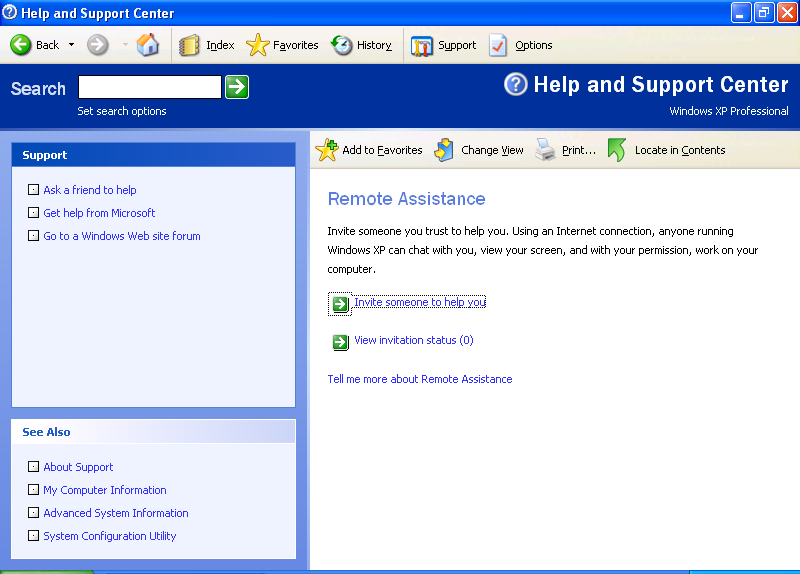Click the green Back arrow icon
800x574 pixels.
point(20,45)
